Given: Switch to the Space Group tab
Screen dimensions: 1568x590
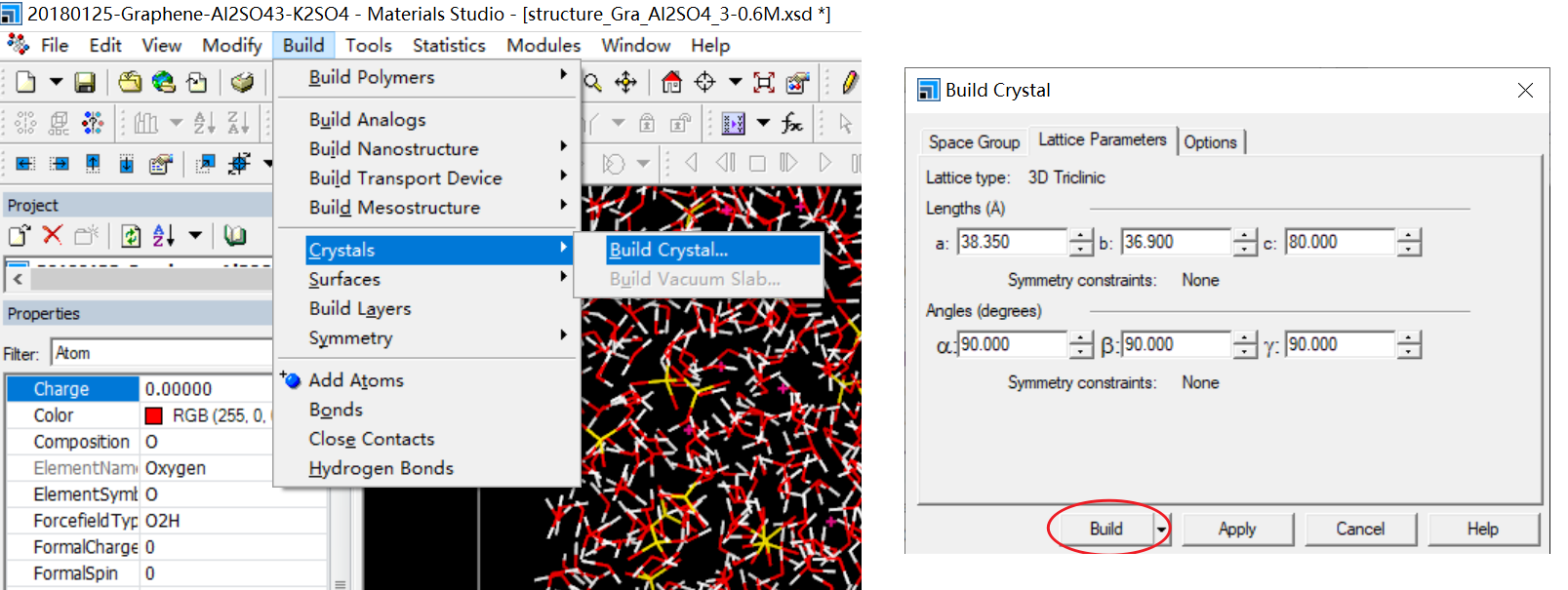Looking at the screenshot, I should tap(974, 142).
